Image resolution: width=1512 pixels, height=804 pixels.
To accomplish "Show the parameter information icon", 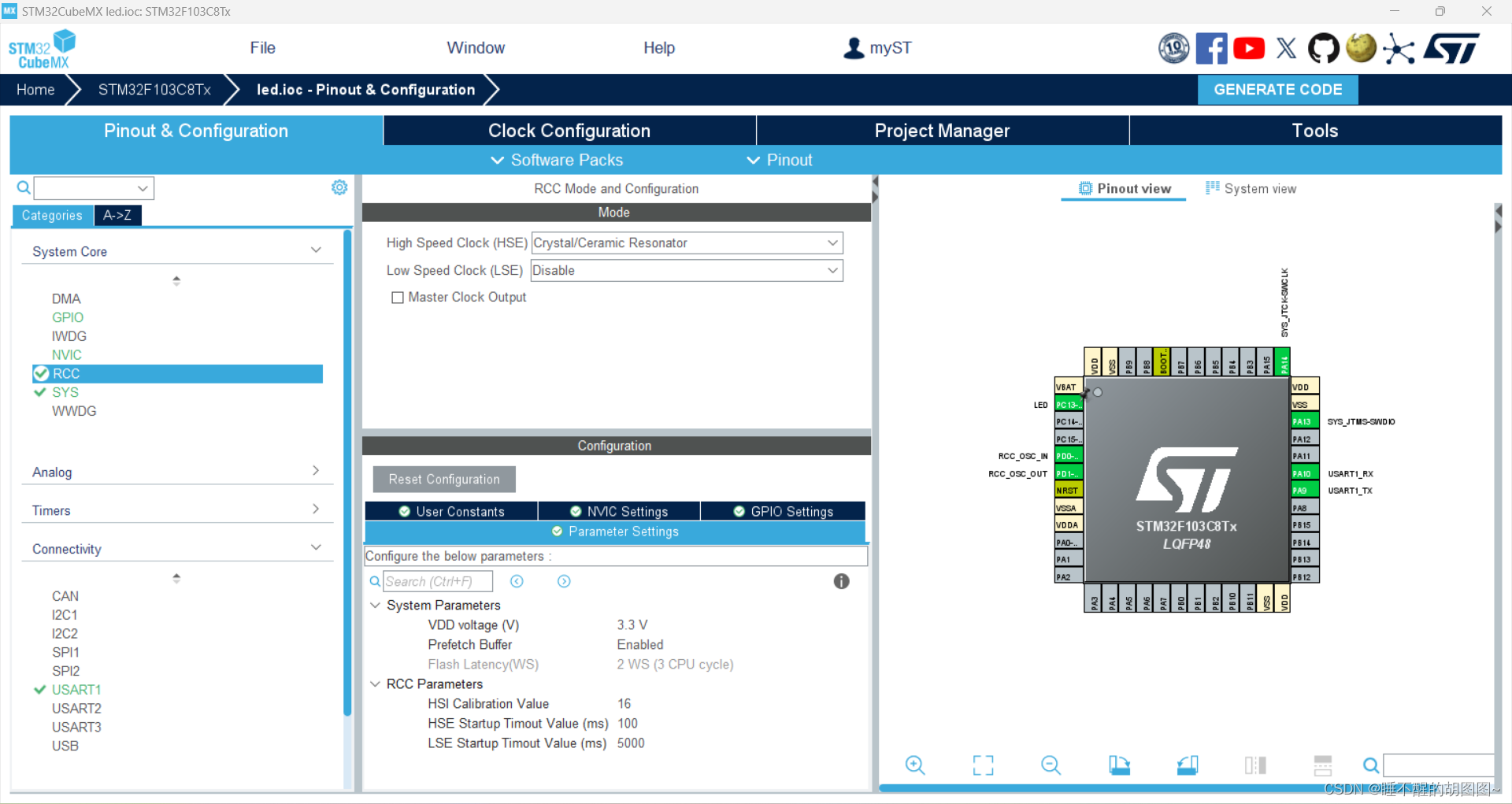I will pos(841,581).
